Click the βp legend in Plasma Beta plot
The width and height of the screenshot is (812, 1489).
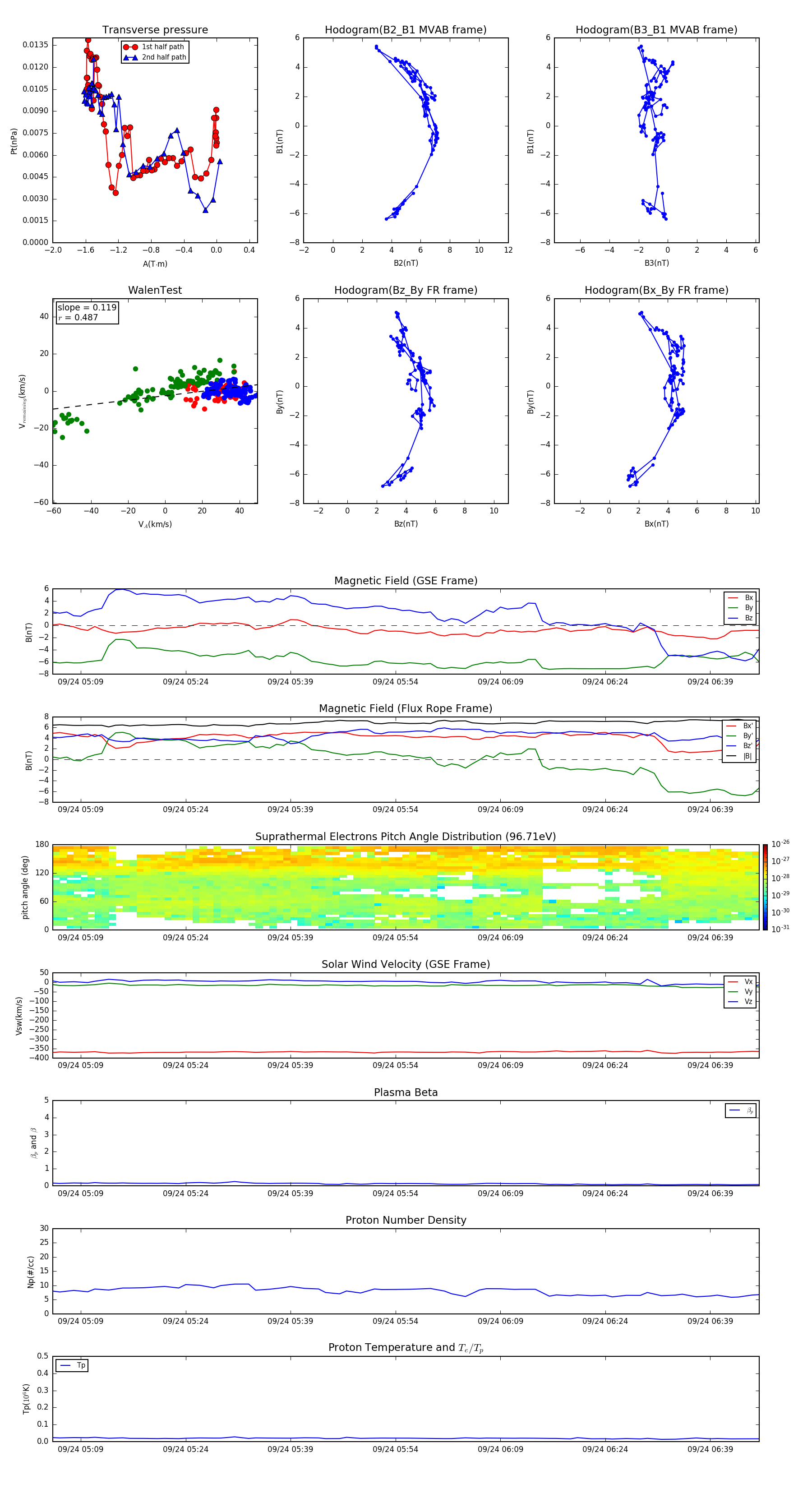(741, 1110)
